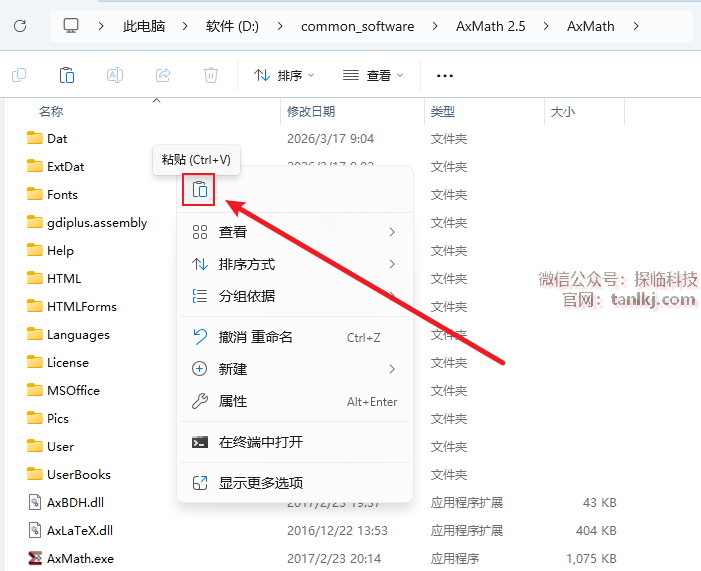Click the refresh icon in address bar

pyautogui.click(x=20, y=26)
